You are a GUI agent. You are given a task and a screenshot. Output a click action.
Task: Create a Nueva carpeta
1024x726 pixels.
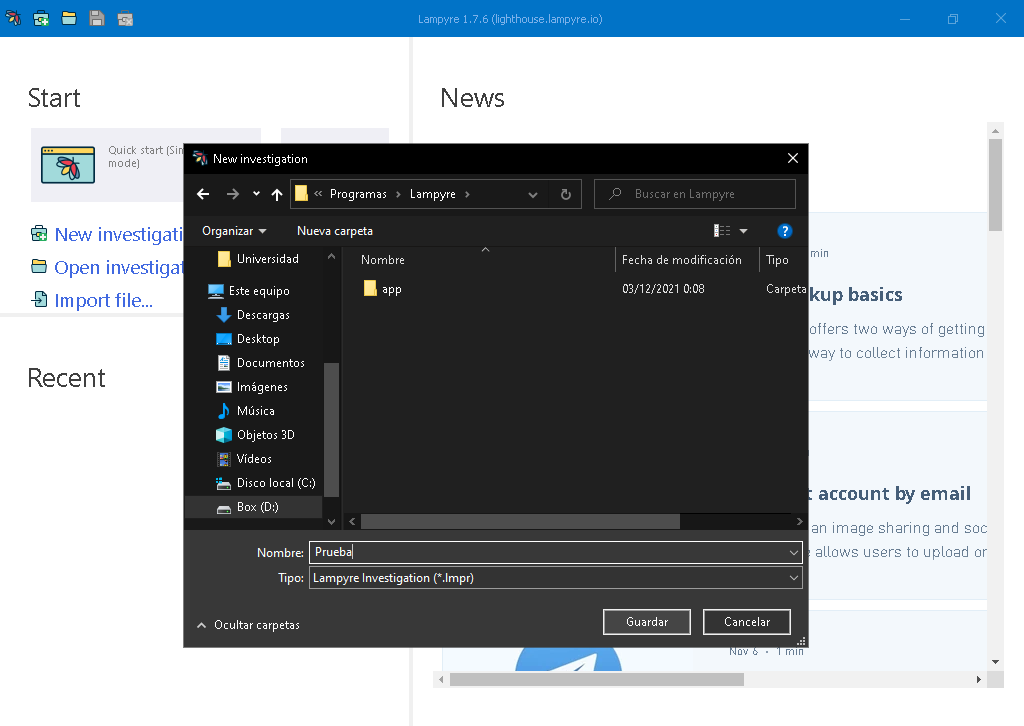click(334, 231)
